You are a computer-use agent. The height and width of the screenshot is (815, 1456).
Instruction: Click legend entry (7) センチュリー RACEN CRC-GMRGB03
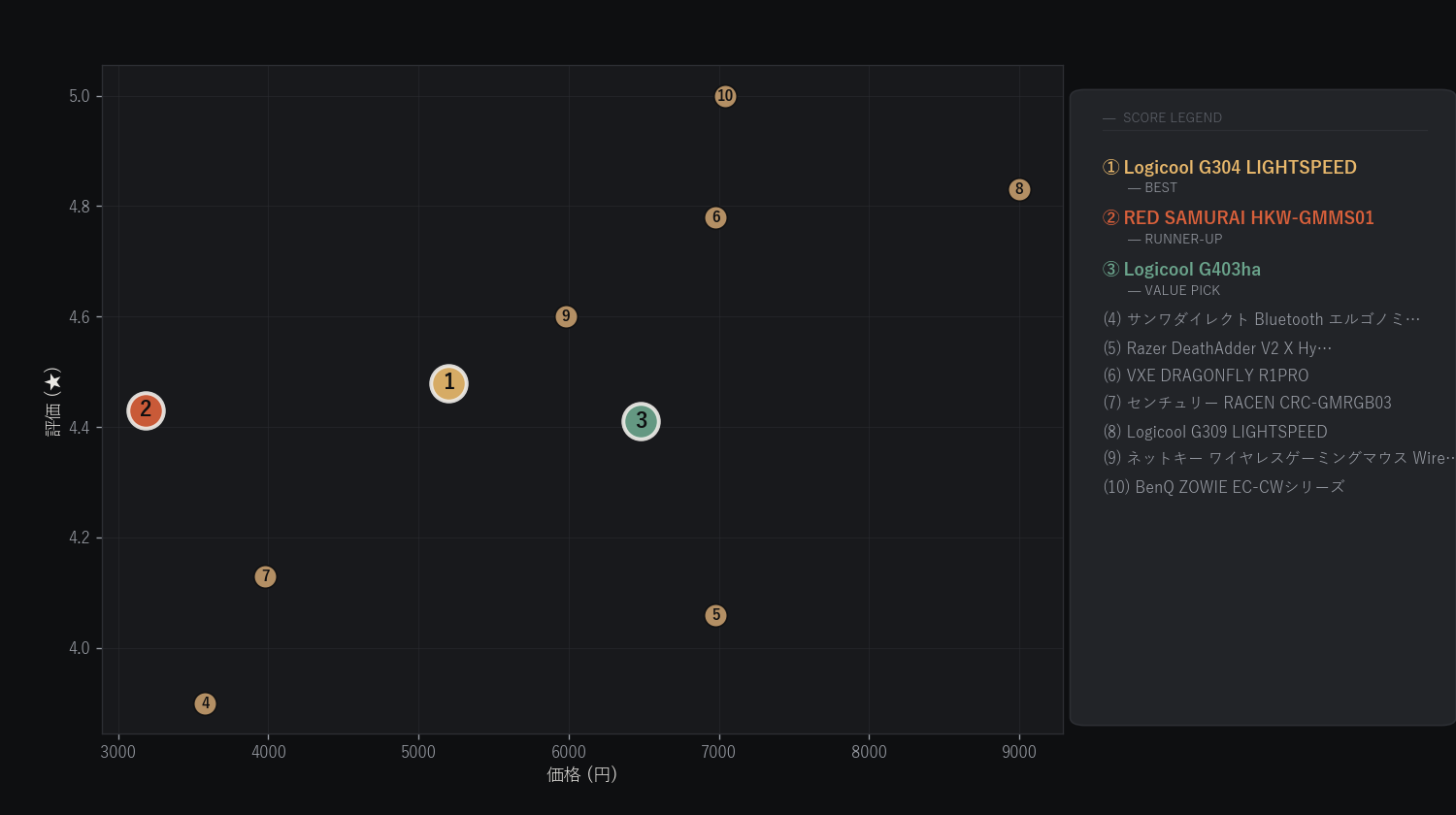click(x=1247, y=403)
